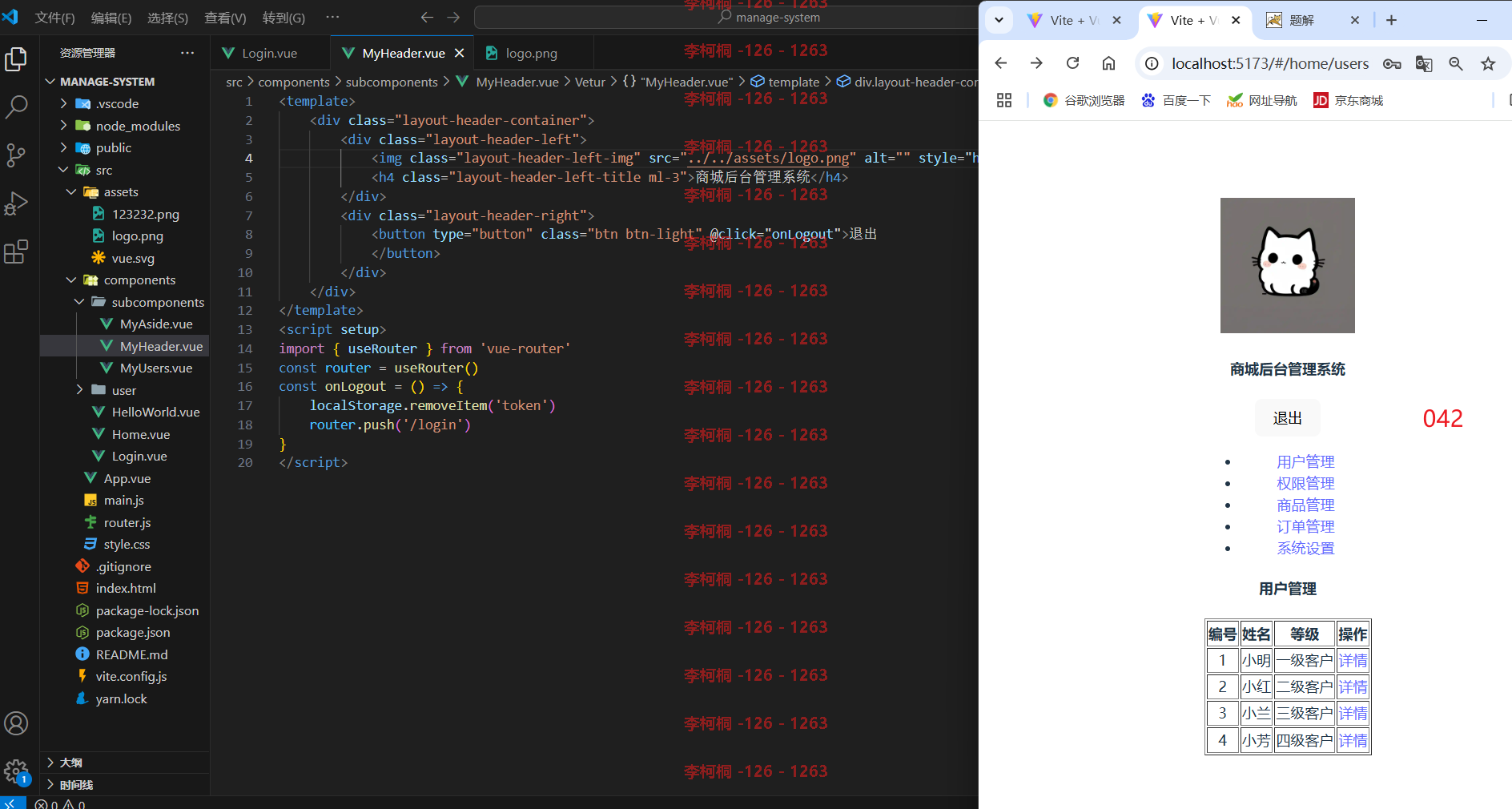Click the 退出 logout button on page
This screenshot has height=809, width=1512.
[1287, 418]
